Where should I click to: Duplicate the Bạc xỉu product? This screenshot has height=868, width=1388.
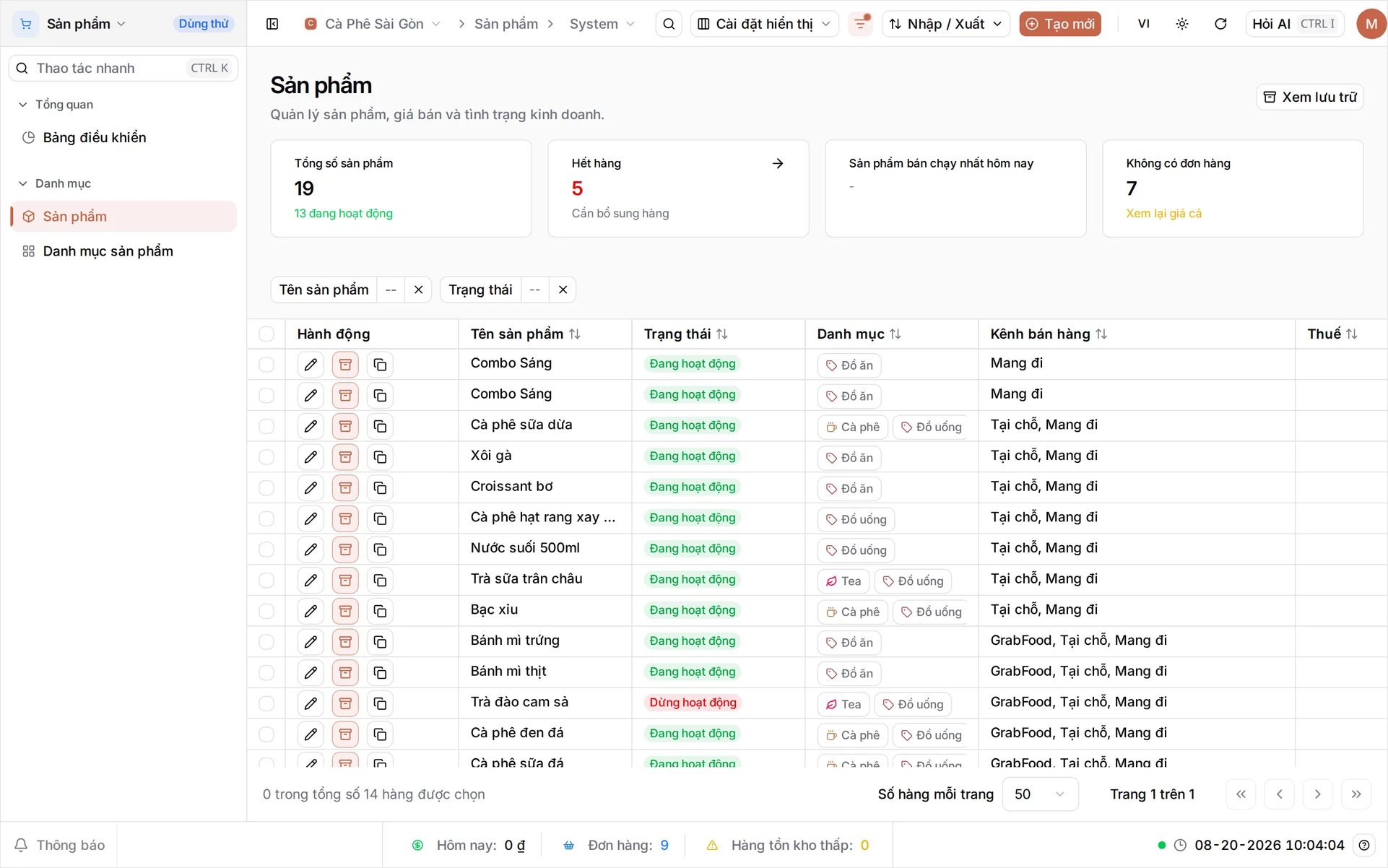pos(380,611)
